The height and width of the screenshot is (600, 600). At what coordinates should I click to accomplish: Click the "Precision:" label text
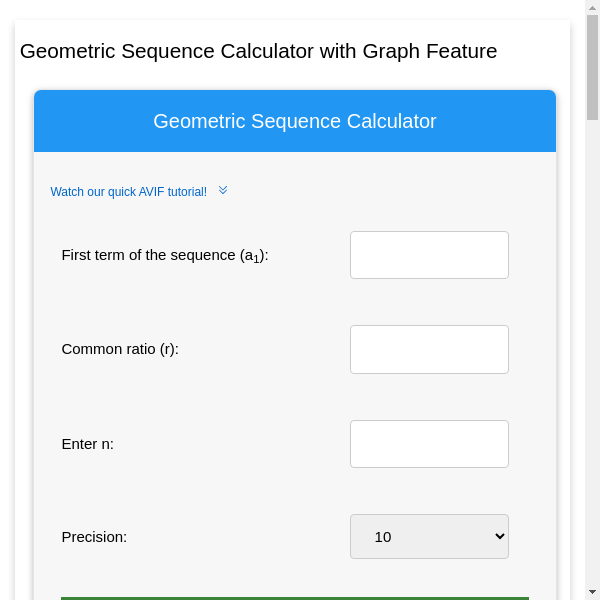(94, 537)
